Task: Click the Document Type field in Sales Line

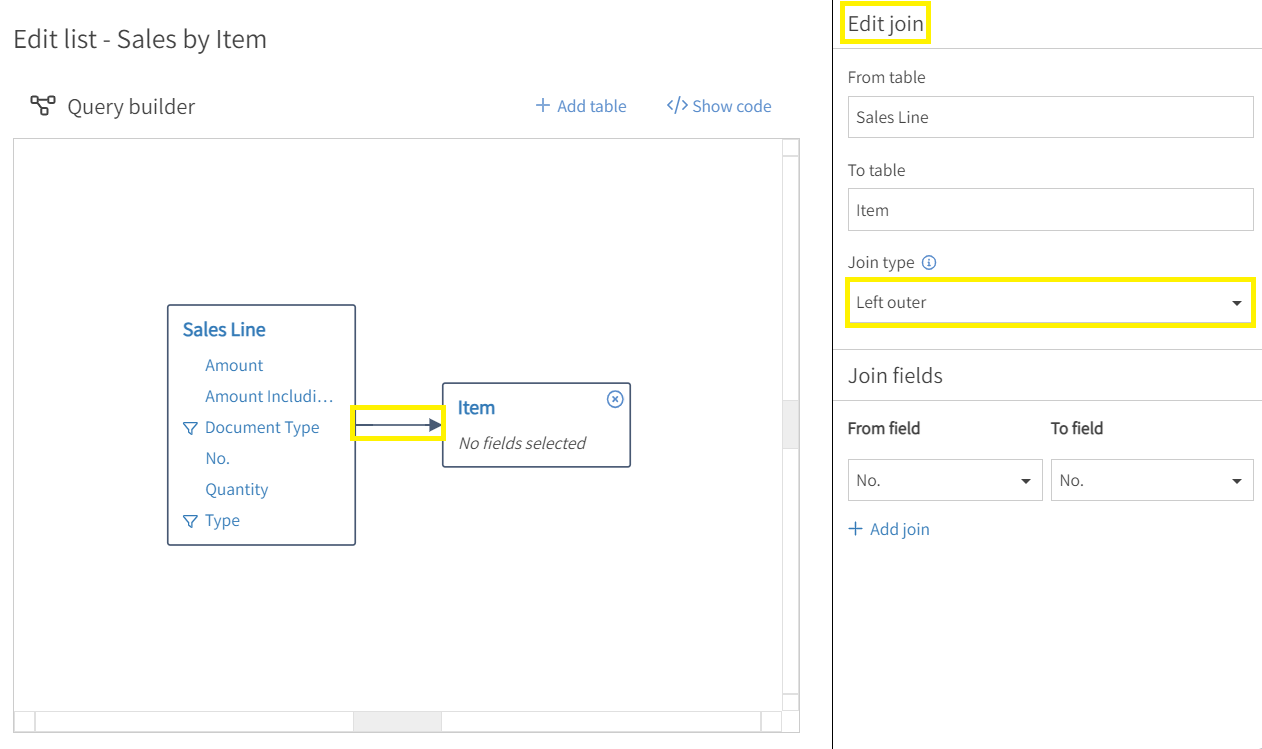Action: 262,428
